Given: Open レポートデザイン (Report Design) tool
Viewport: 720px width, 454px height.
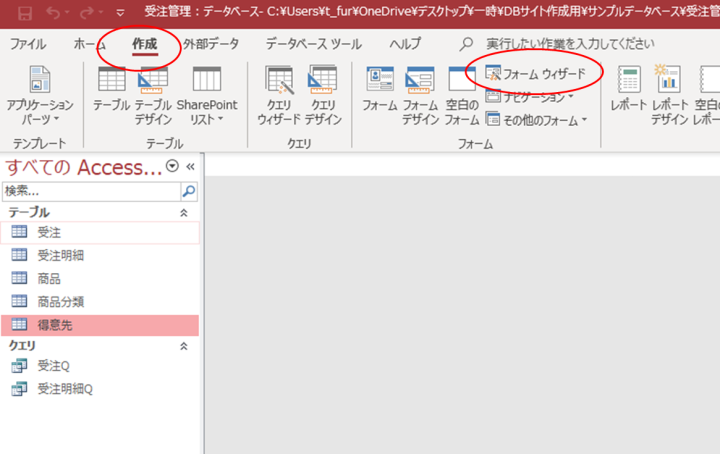Looking at the screenshot, I should [x=670, y=90].
